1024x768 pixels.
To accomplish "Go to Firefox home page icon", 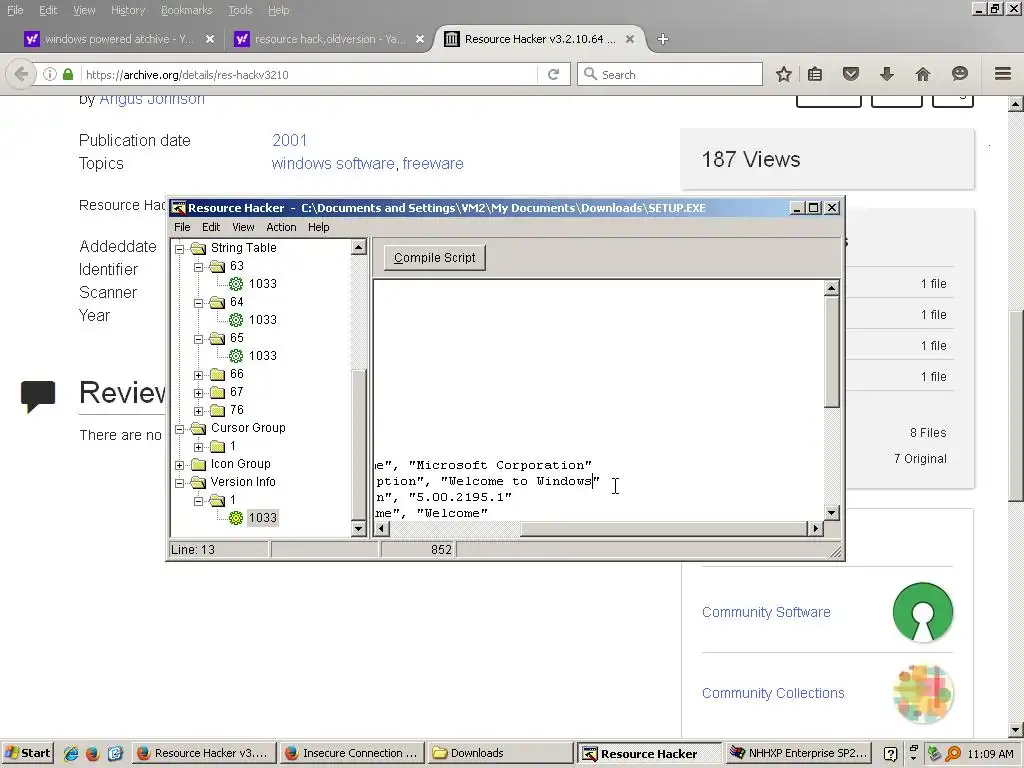I will point(922,74).
